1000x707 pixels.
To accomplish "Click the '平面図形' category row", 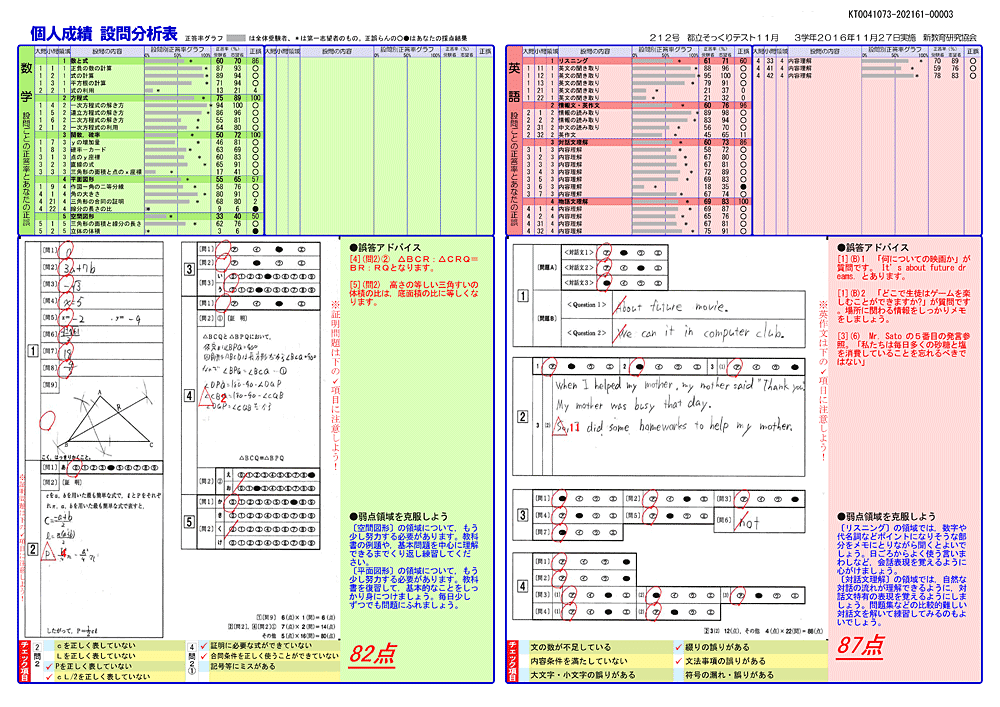I will [149, 179].
